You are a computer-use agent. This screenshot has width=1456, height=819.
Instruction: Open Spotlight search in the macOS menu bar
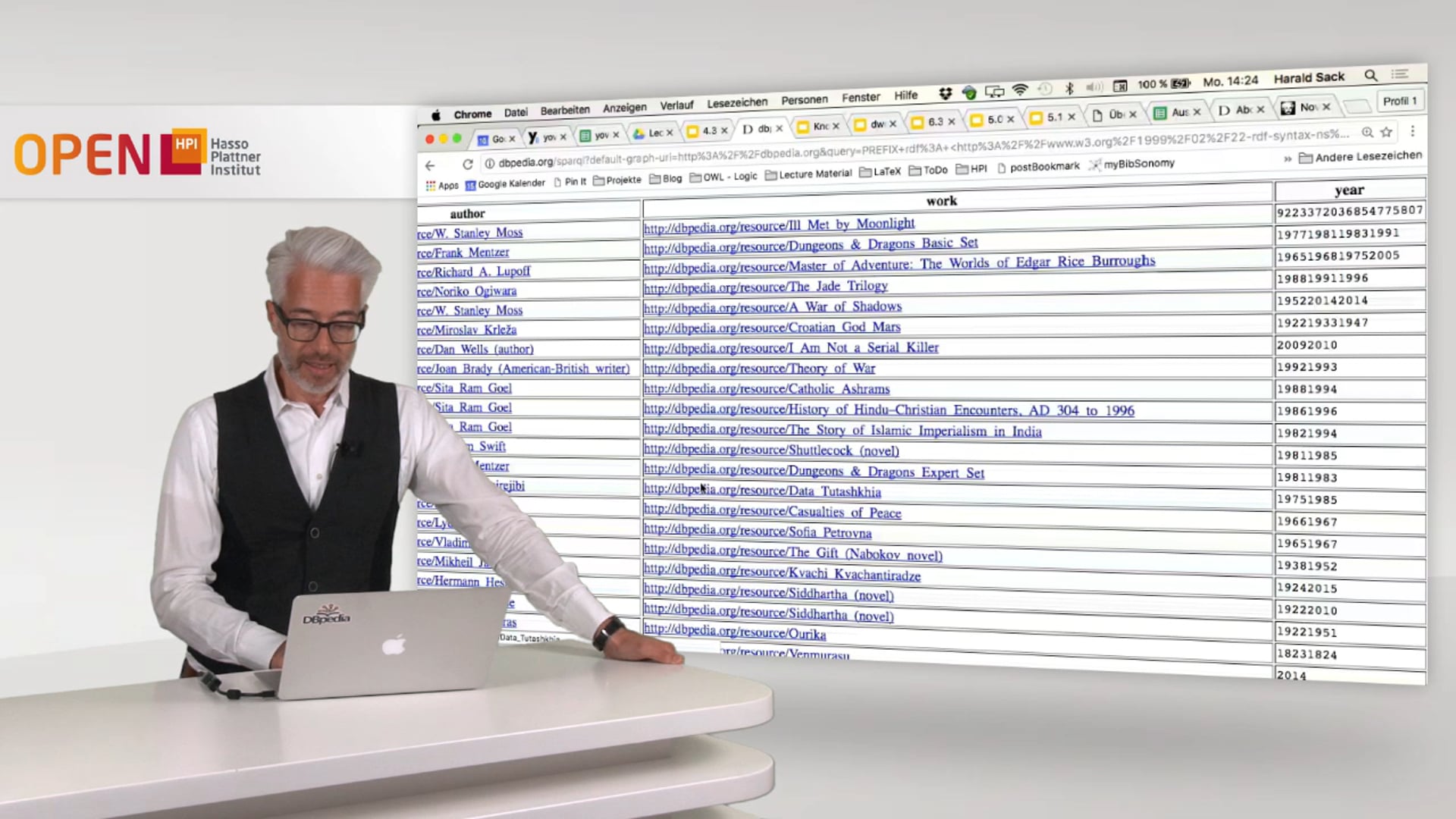click(x=1371, y=76)
